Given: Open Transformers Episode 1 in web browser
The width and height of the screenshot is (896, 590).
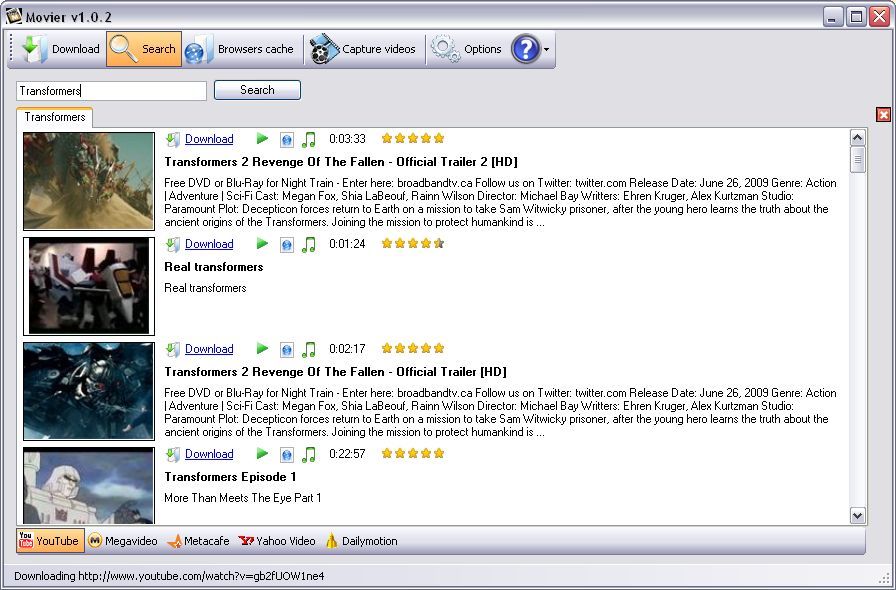Looking at the screenshot, I should (287, 455).
